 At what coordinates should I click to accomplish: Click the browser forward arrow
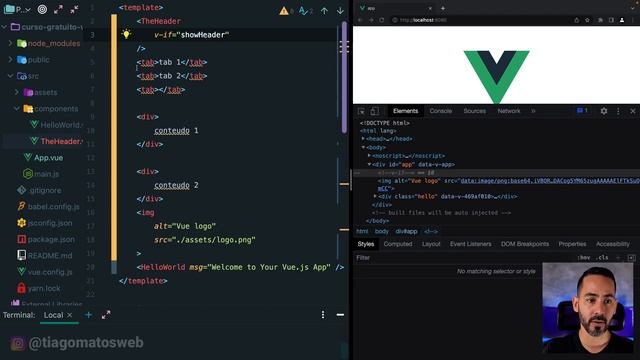pos(371,20)
